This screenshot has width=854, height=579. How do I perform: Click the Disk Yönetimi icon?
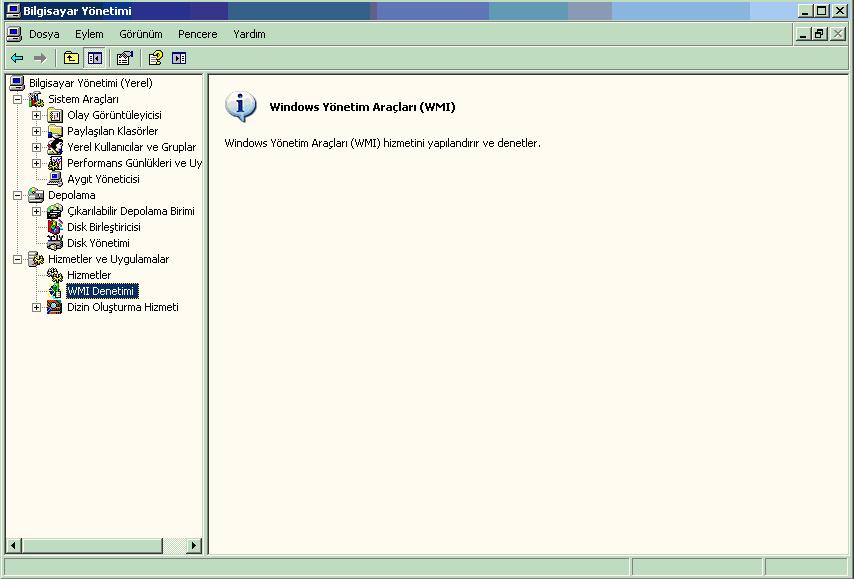(55, 243)
